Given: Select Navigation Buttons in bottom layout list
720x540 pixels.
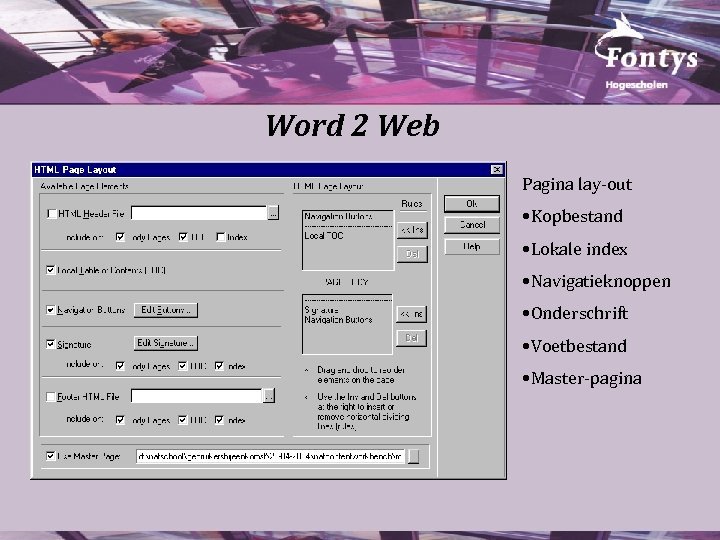Looking at the screenshot, I should pos(338,320).
